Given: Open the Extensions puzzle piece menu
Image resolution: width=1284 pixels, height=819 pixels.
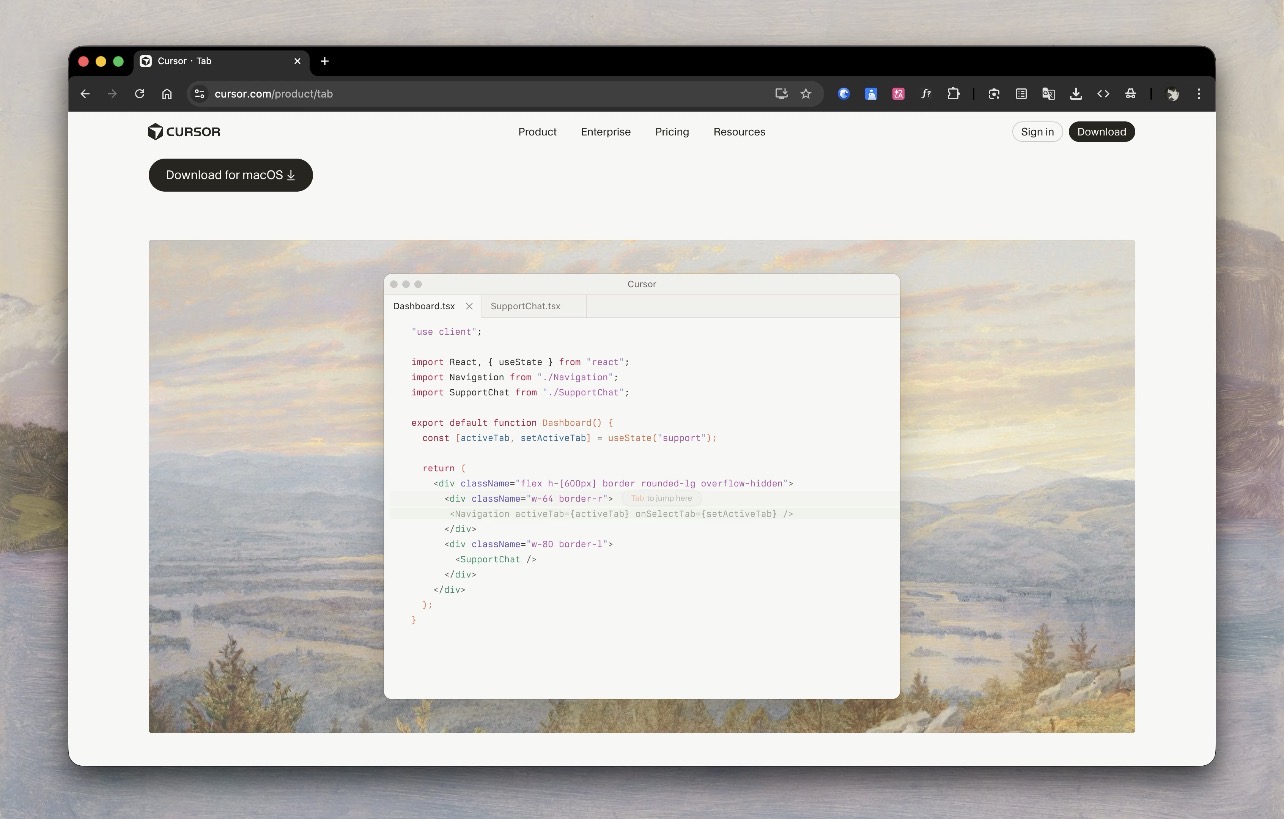Looking at the screenshot, I should tap(954, 94).
